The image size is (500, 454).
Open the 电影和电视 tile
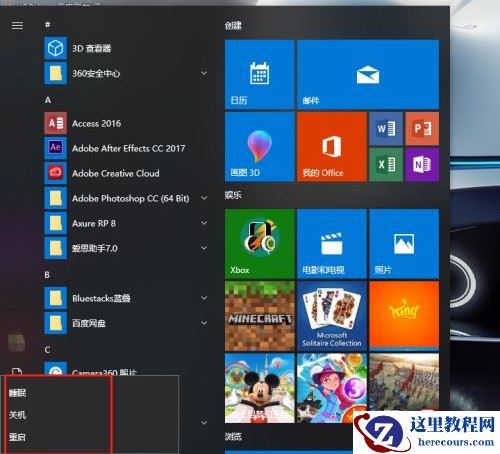tap(332, 244)
